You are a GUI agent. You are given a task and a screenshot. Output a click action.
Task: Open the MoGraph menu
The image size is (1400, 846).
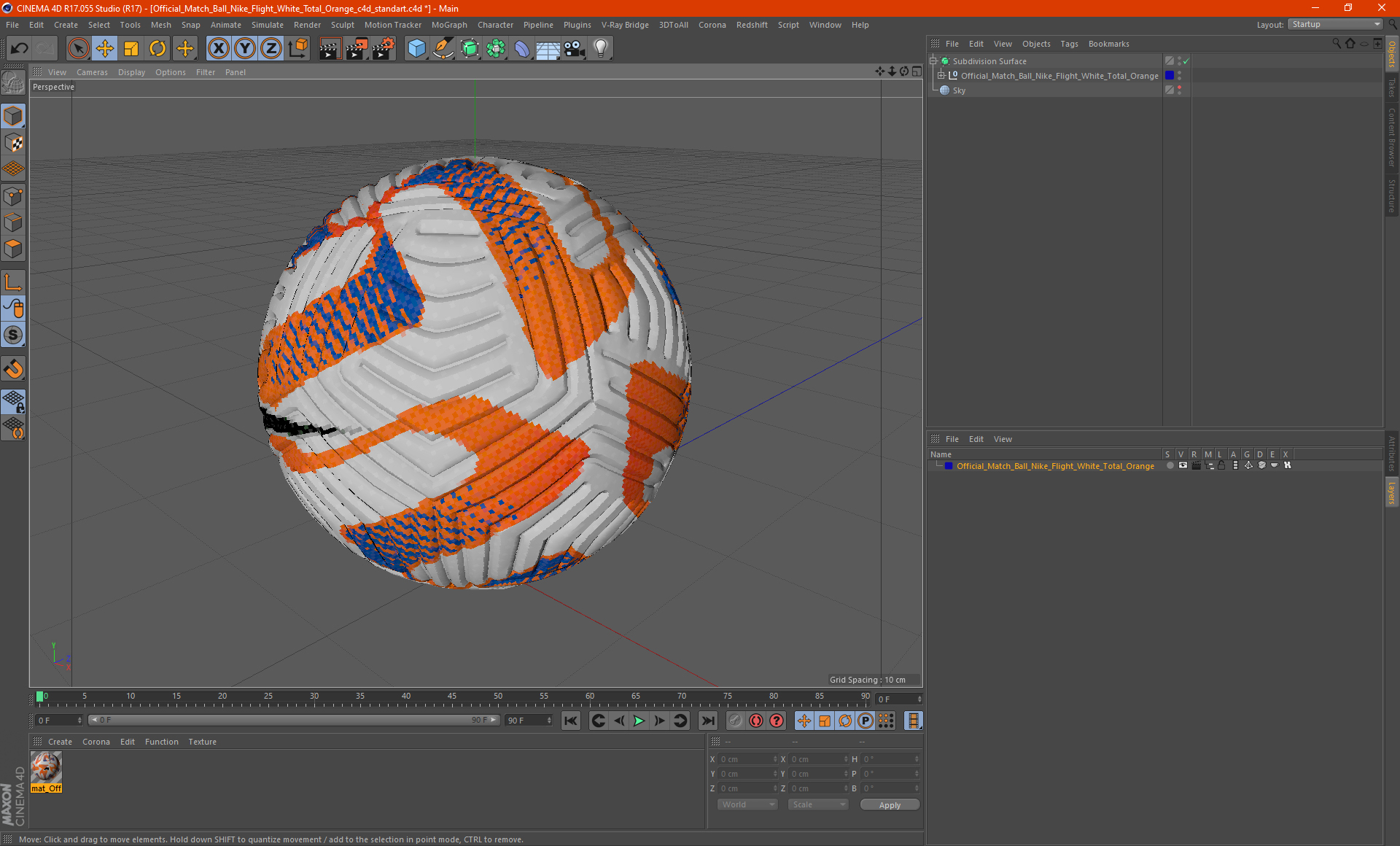[x=449, y=25]
